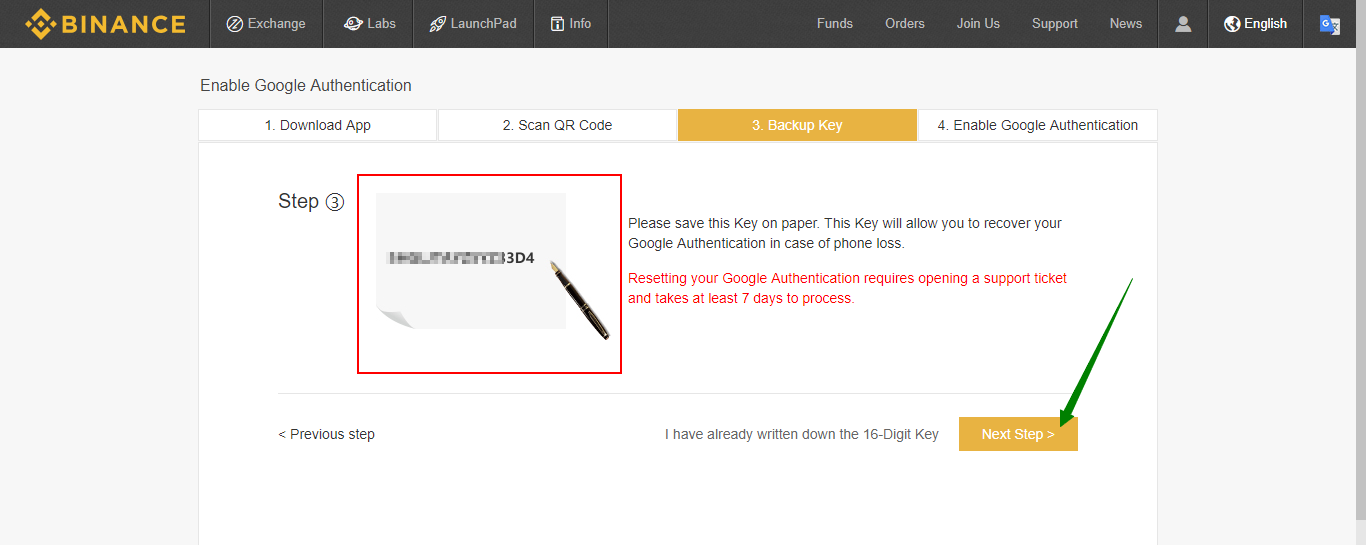Viewport: 1366px width, 545px height.
Task: Open the Orders menu
Action: click(x=905, y=24)
